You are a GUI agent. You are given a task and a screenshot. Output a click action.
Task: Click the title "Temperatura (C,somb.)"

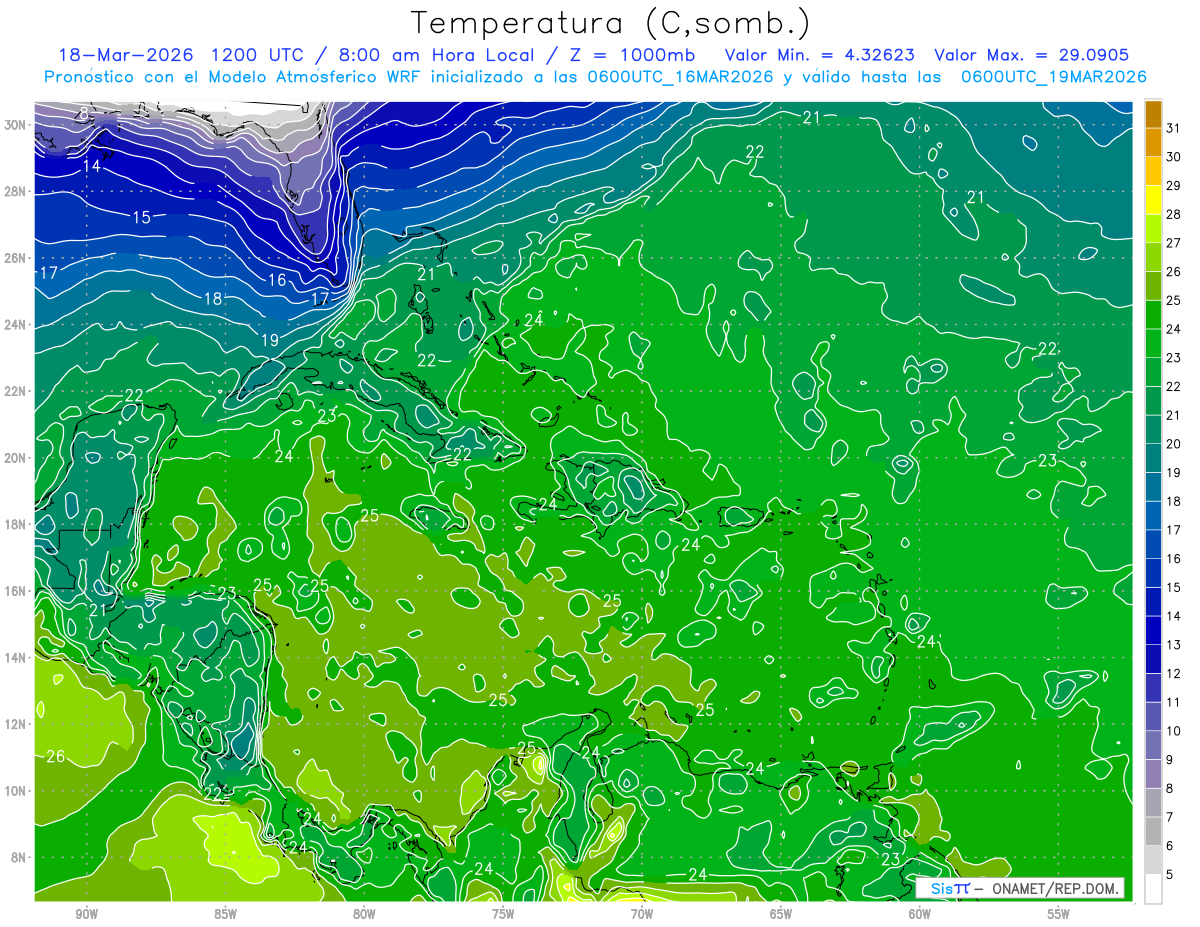point(611,24)
